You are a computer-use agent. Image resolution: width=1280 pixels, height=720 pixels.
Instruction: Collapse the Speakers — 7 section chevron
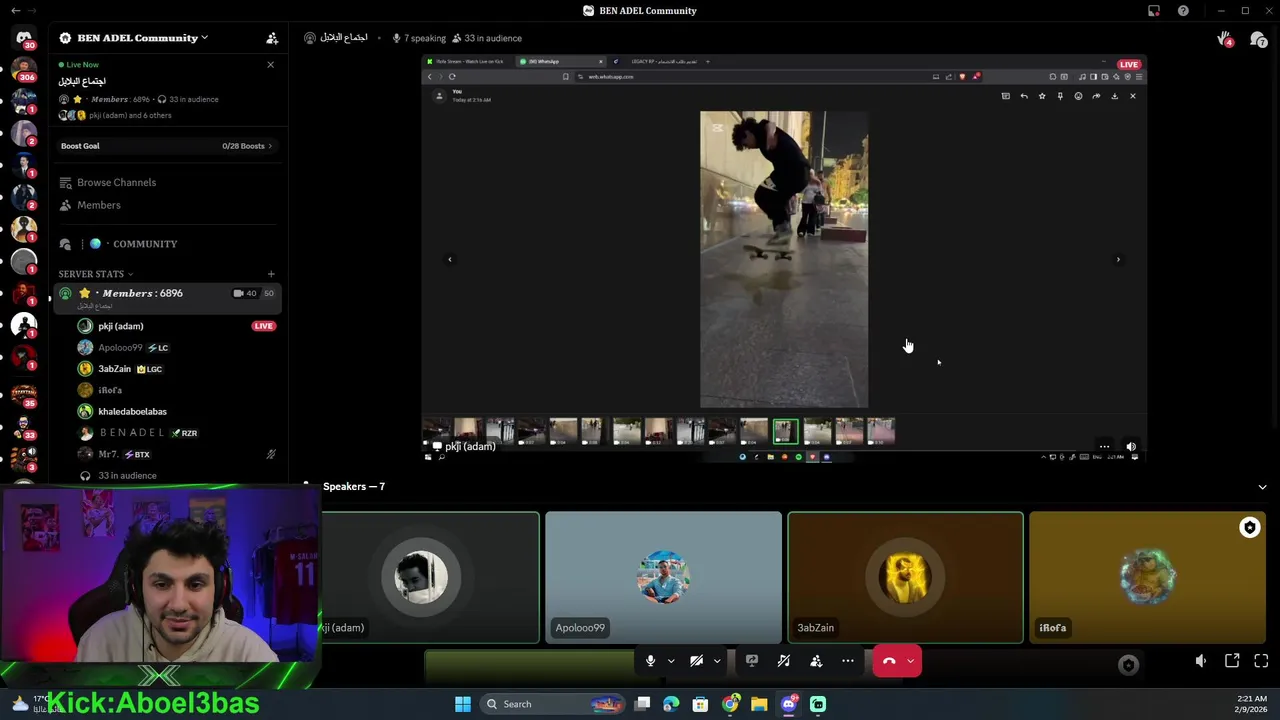pyautogui.click(x=1262, y=487)
